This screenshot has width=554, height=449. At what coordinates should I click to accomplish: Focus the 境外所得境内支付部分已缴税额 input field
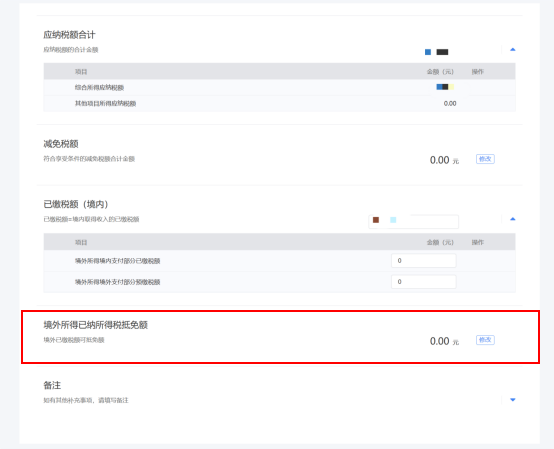point(424,261)
